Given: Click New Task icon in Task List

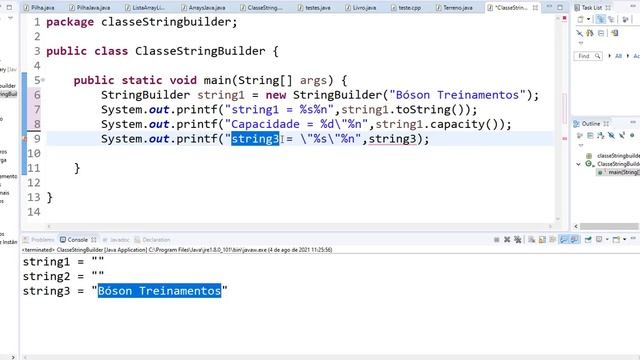Looking at the screenshot, I should 580,19.
